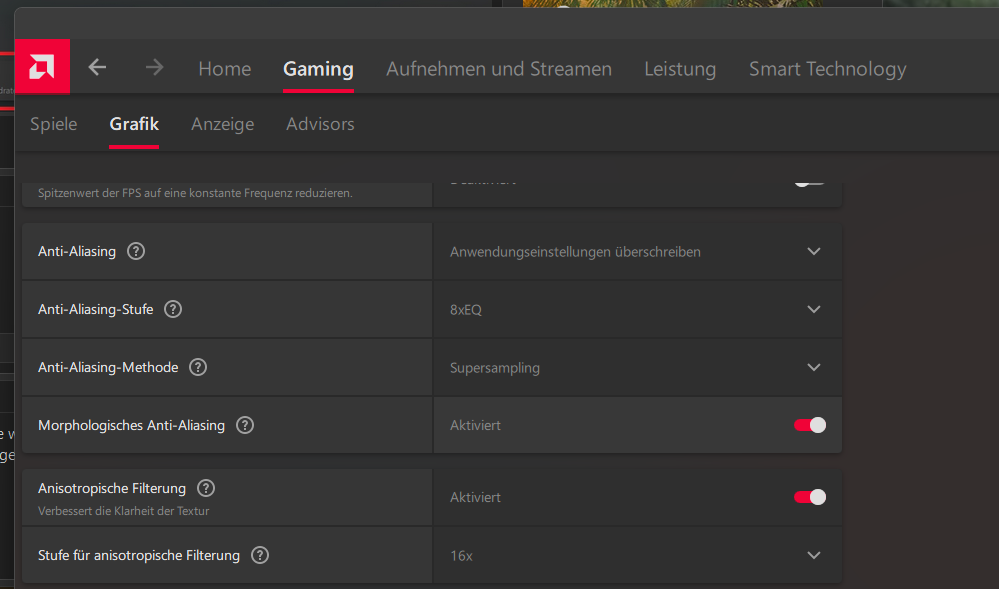The height and width of the screenshot is (589, 999).
Task: Click the question mark beside Stufe für anisotropische Filterung
Action: (259, 555)
